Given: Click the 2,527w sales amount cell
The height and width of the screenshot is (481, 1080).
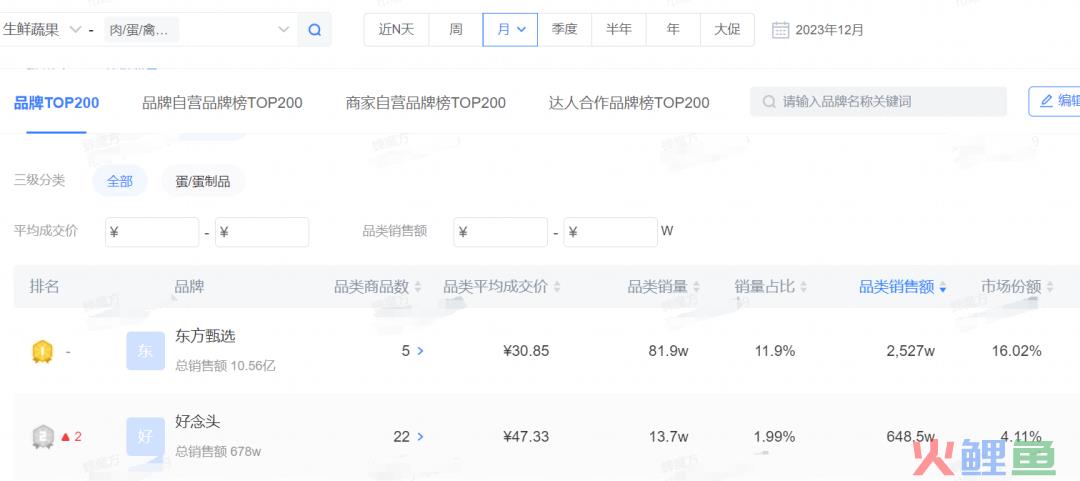Looking at the screenshot, I should pos(911,351).
